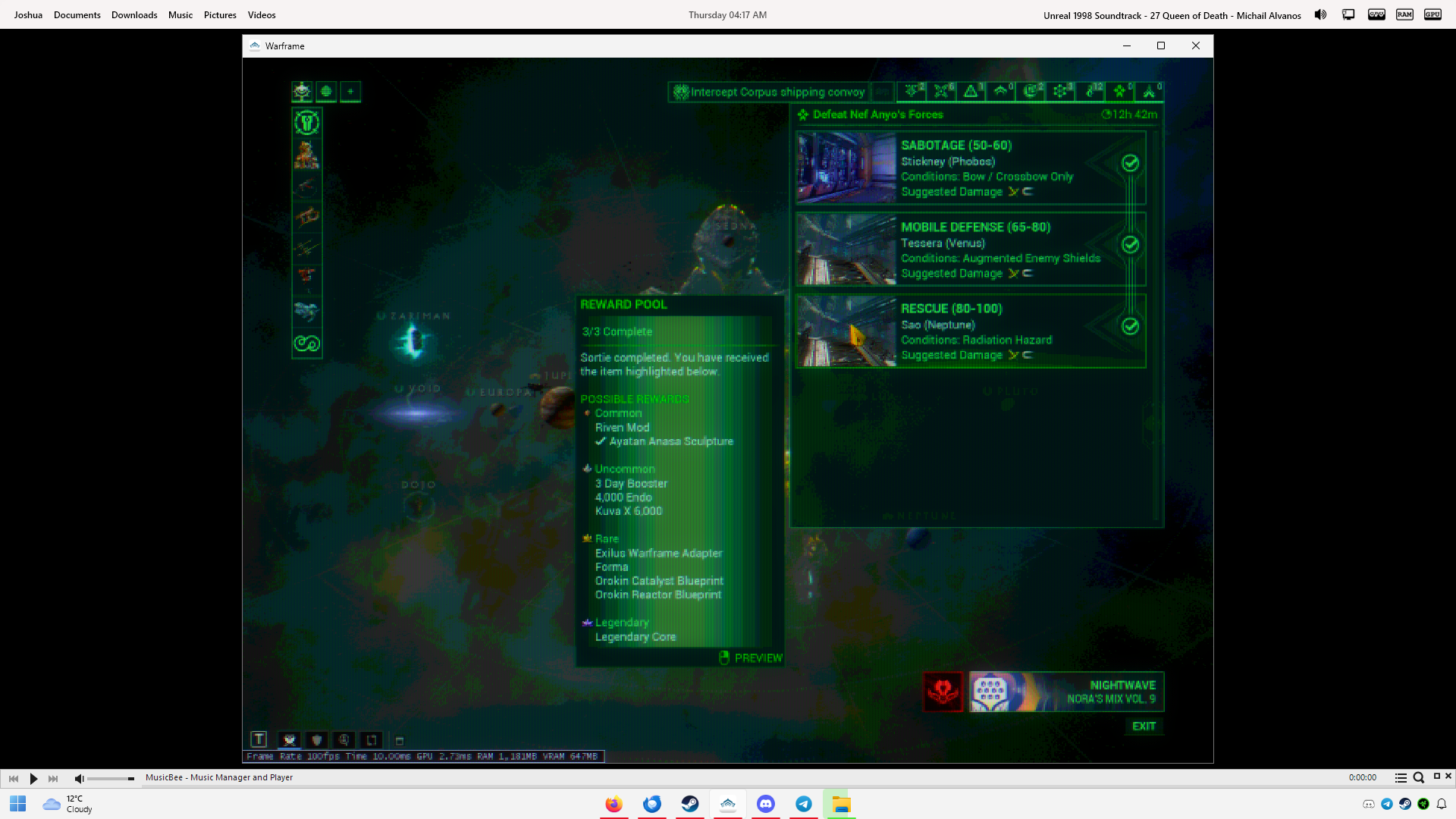This screenshot has width=1456, height=819.
Task: Select the bluish companion creature icon in left sidebar
Action: 307,311
